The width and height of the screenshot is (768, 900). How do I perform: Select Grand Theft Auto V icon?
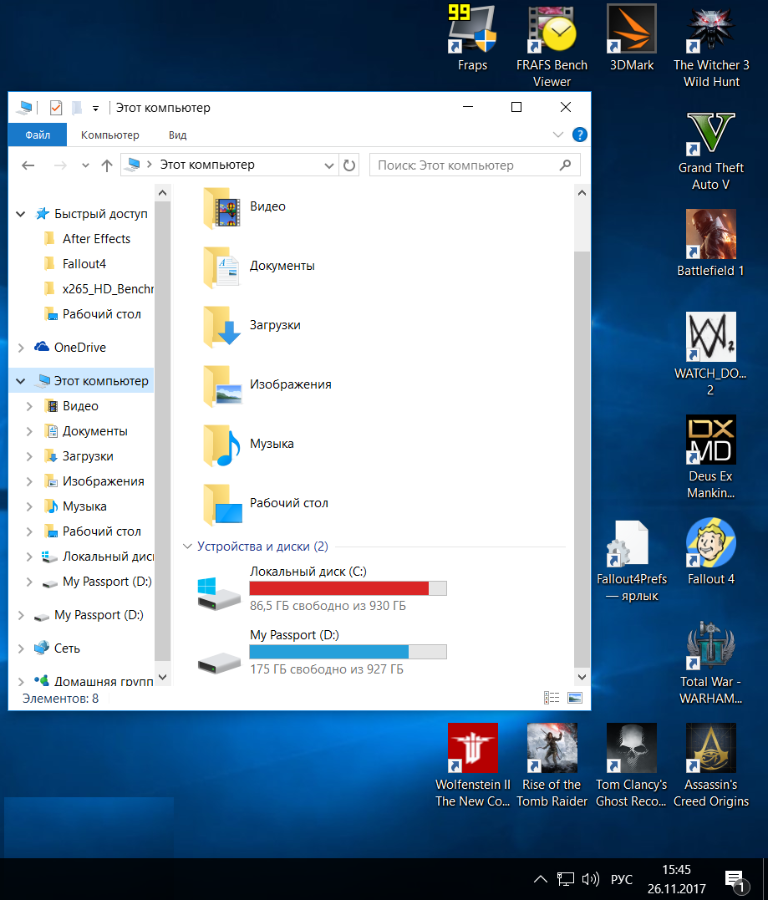pos(711,151)
